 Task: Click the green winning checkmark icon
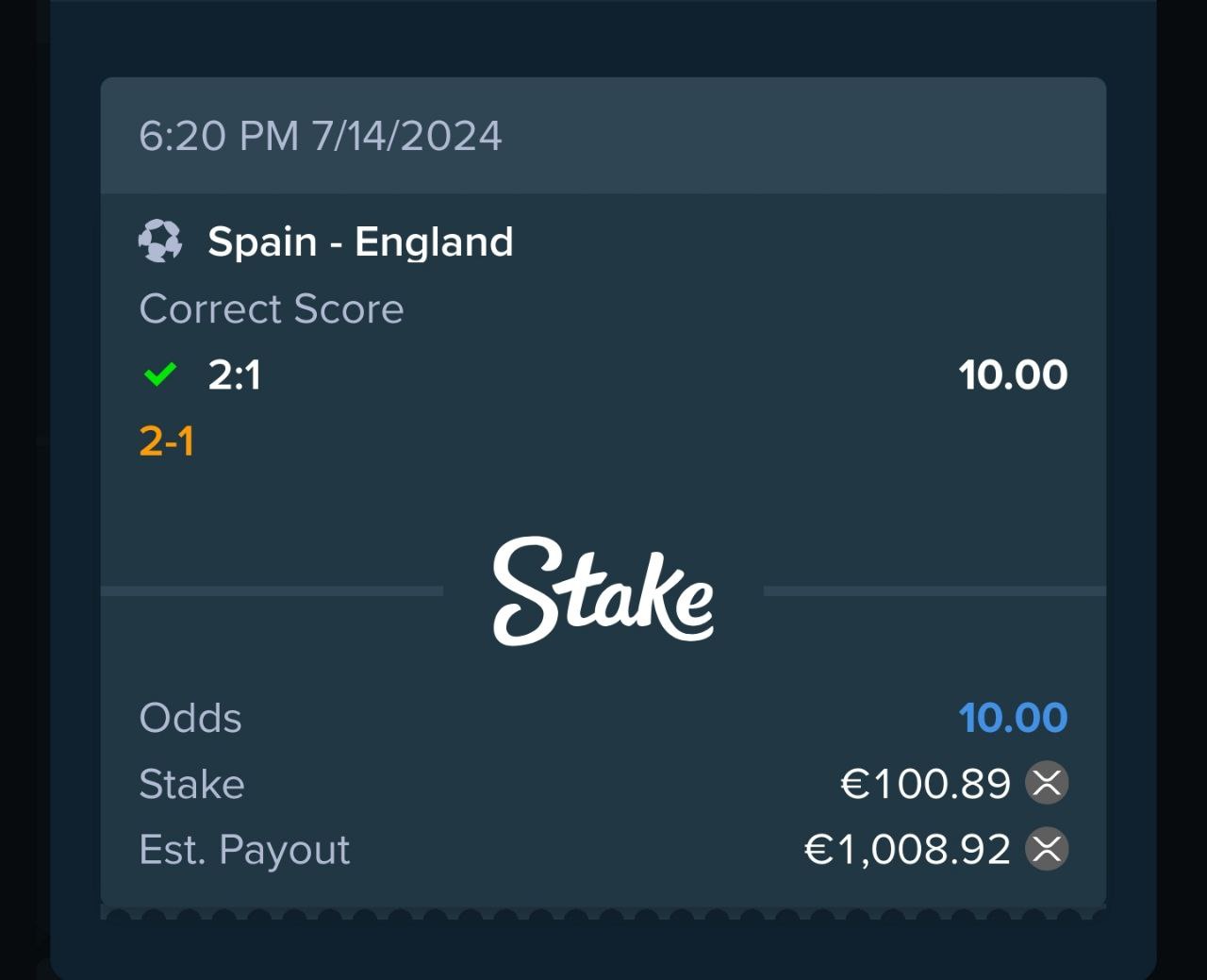[x=160, y=375]
